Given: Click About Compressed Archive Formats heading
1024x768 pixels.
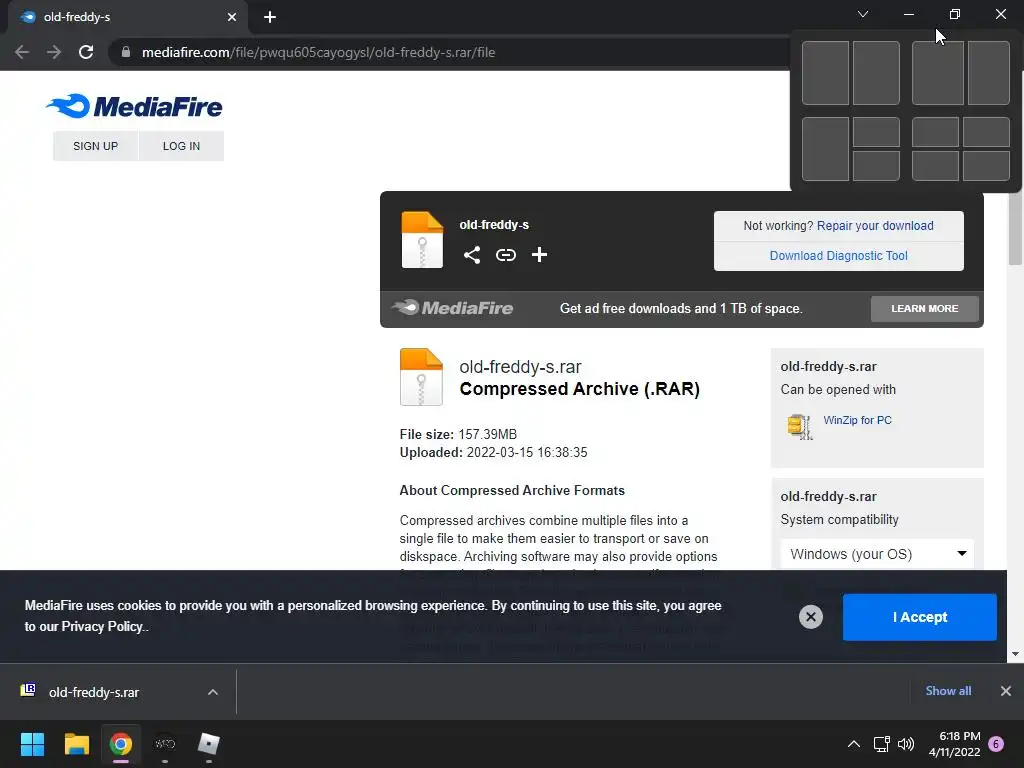Looking at the screenshot, I should tap(512, 490).
